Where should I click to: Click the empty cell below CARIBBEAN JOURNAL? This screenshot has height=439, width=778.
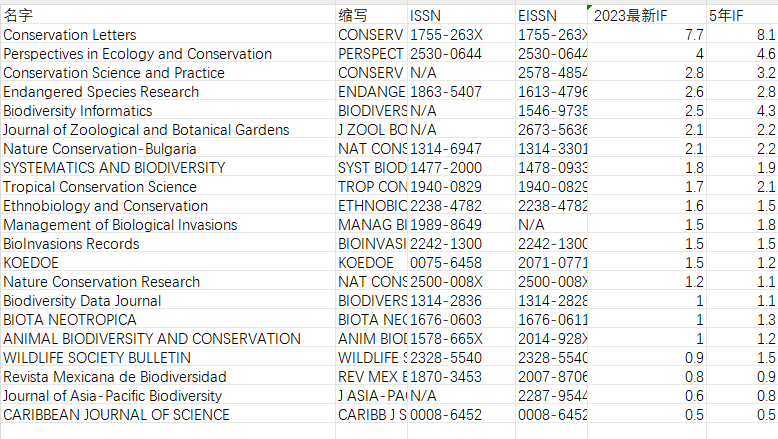click(x=168, y=432)
